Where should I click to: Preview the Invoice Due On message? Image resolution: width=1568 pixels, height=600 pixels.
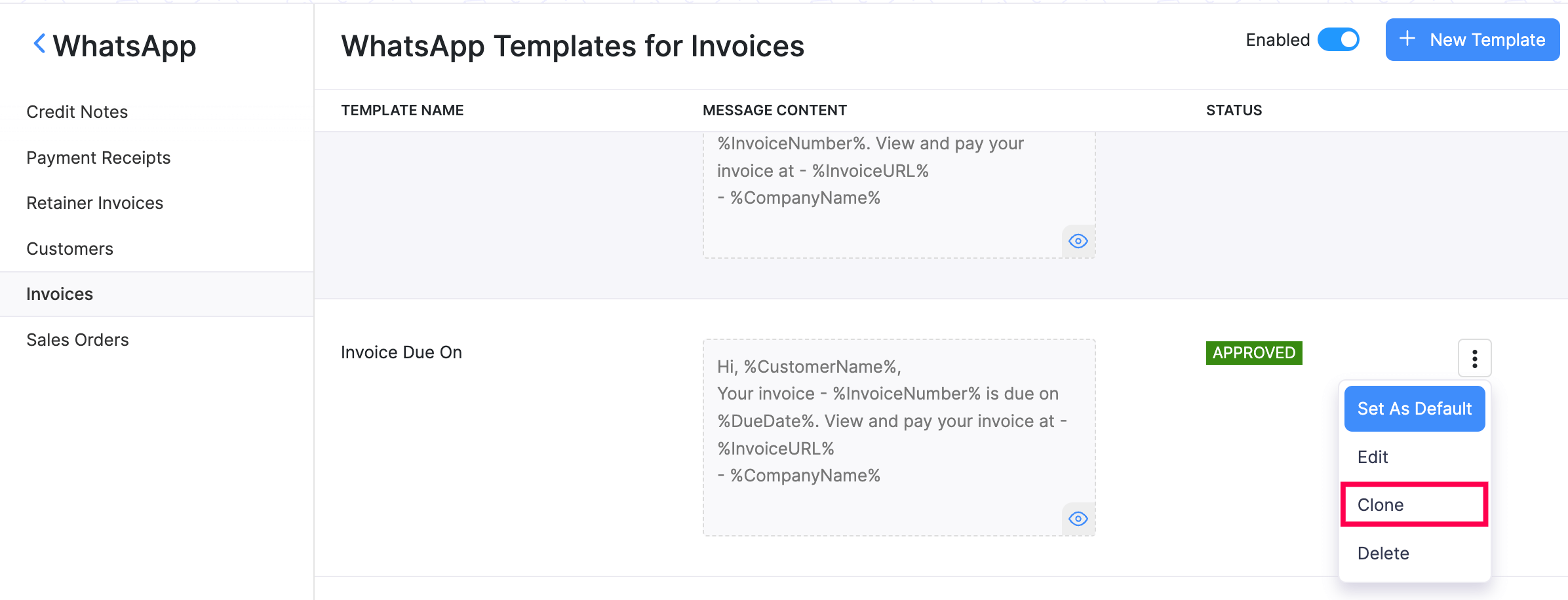coord(1078,519)
